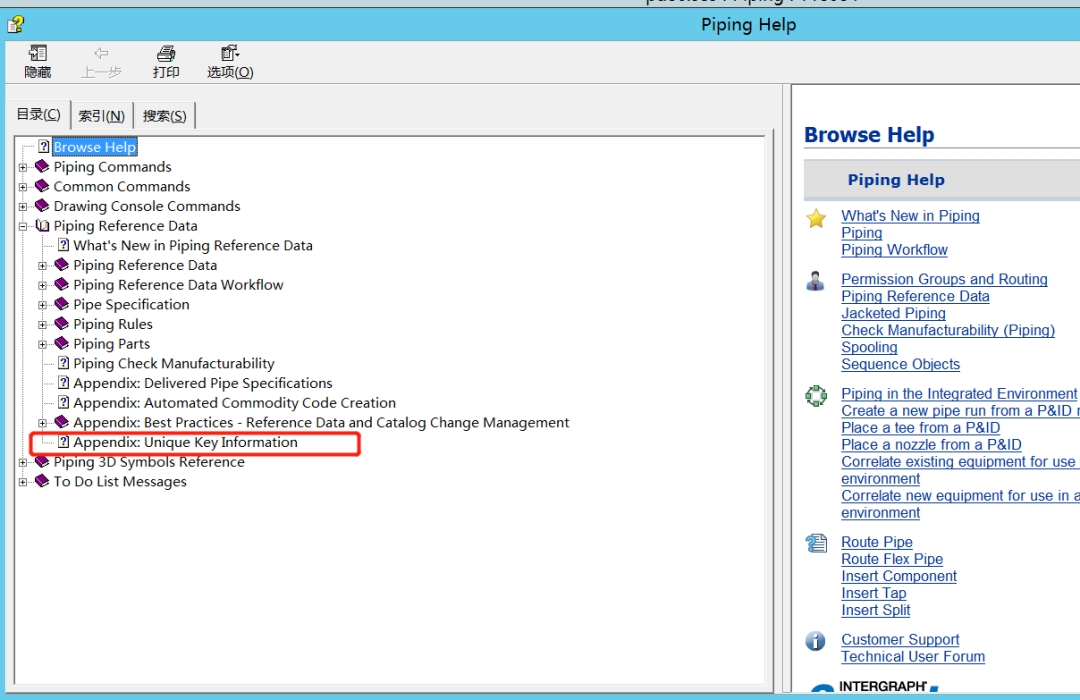Open the Insert Component link
The height and width of the screenshot is (700, 1080).
coord(899,576)
